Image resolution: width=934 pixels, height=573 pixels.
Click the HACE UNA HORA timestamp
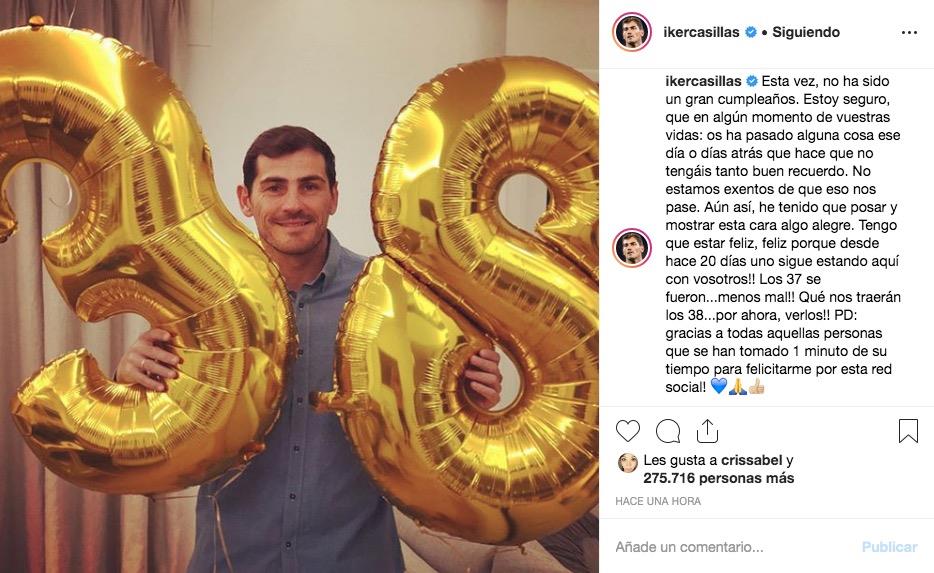pos(658,501)
